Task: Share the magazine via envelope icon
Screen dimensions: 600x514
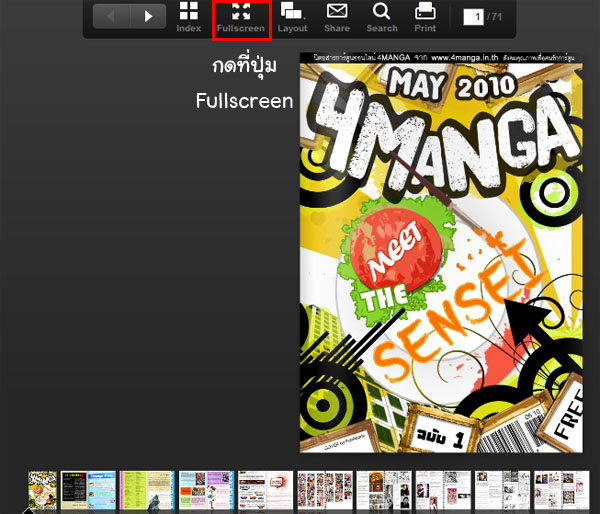Action: click(x=337, y=17)
